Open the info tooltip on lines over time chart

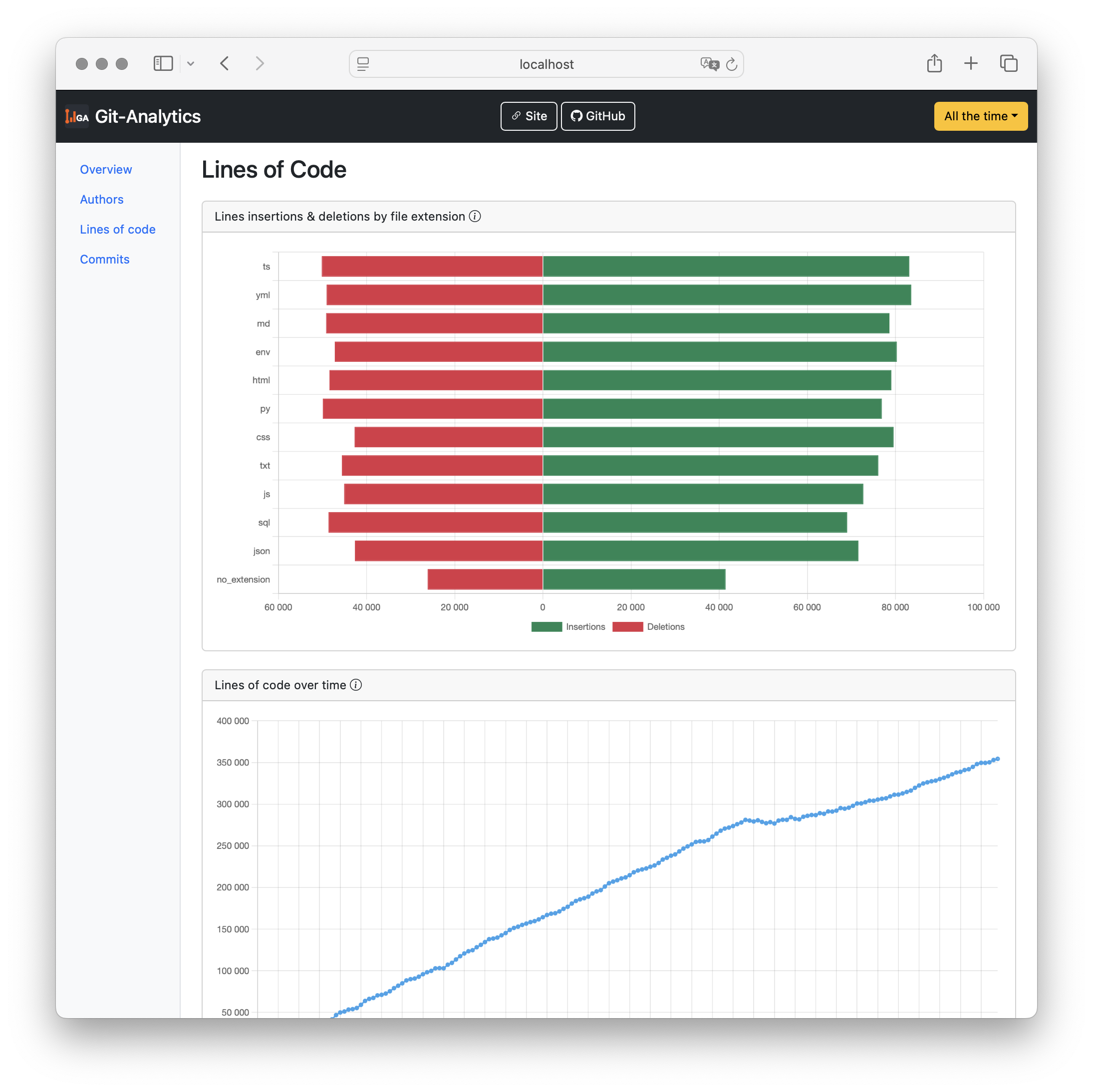[356, 685]
